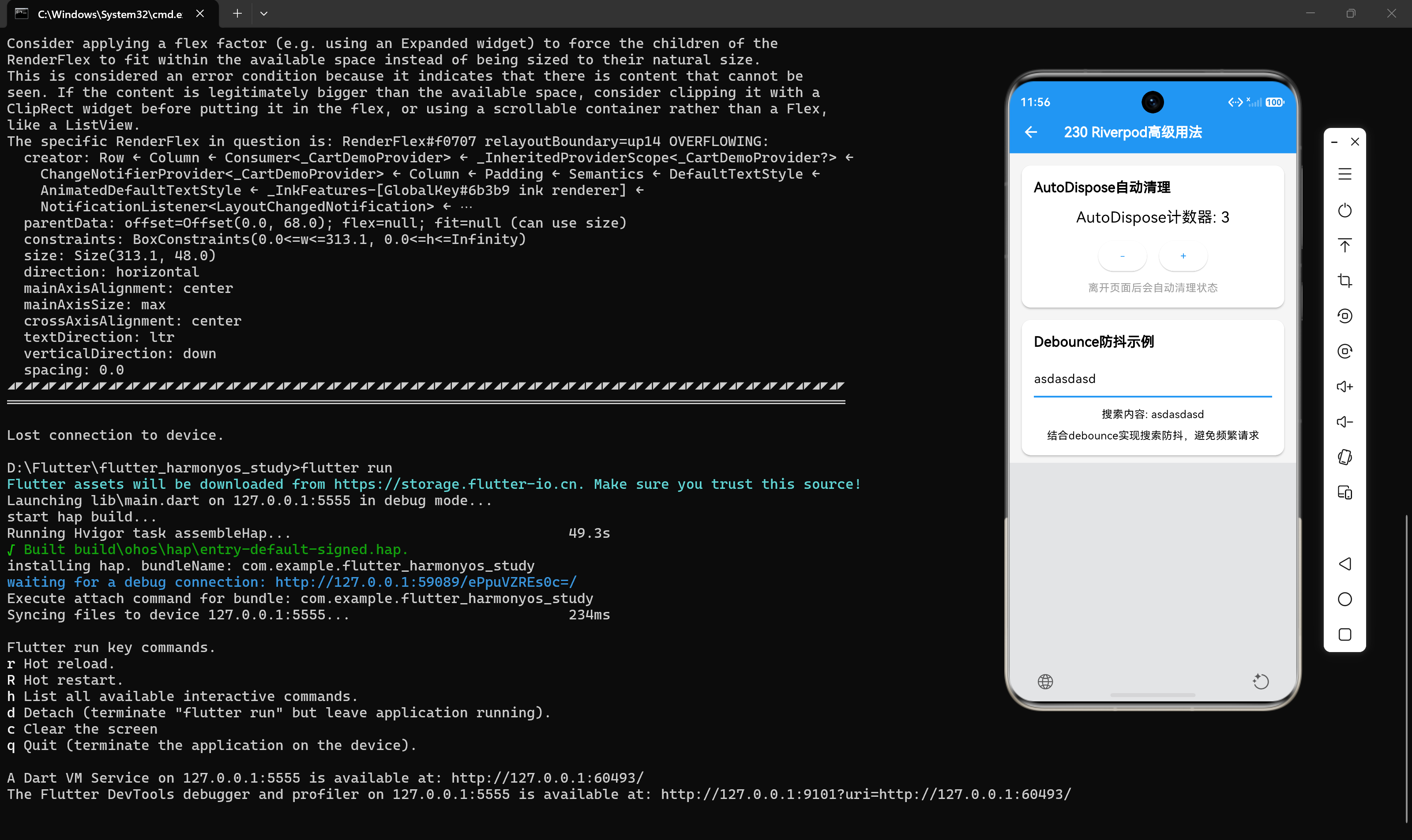
Task: Click the Dart VM Service URL 127.0.0.1:60493
Action: tap(548, 778)
